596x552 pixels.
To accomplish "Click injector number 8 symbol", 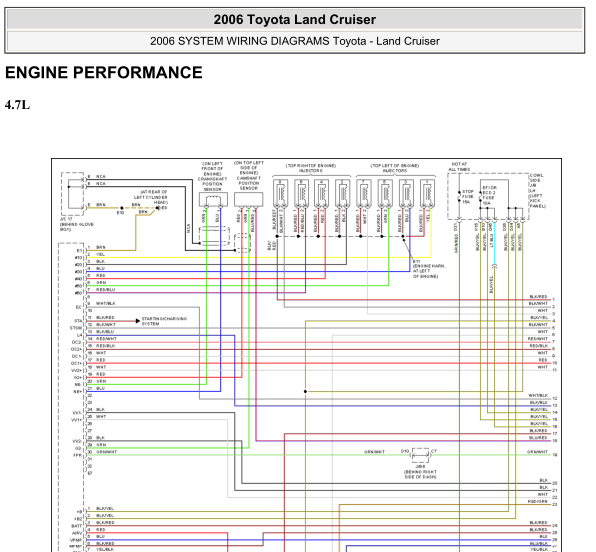I will click(280, 194).
